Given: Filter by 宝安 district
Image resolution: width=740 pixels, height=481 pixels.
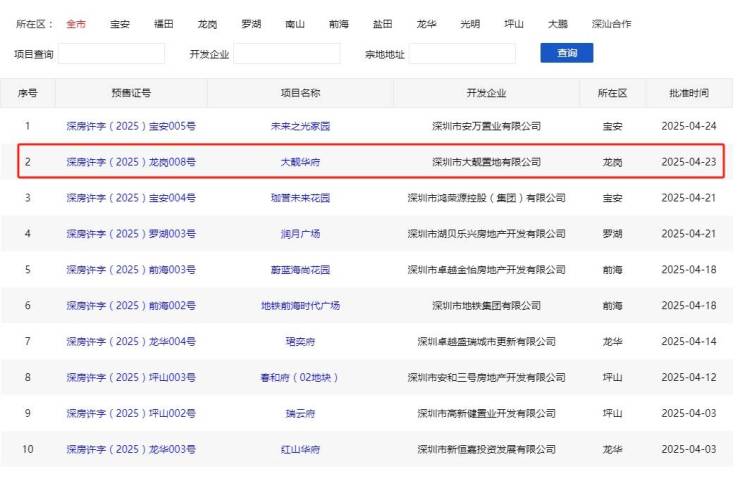Looking at the screenshot, I should [x=120, y=23].
